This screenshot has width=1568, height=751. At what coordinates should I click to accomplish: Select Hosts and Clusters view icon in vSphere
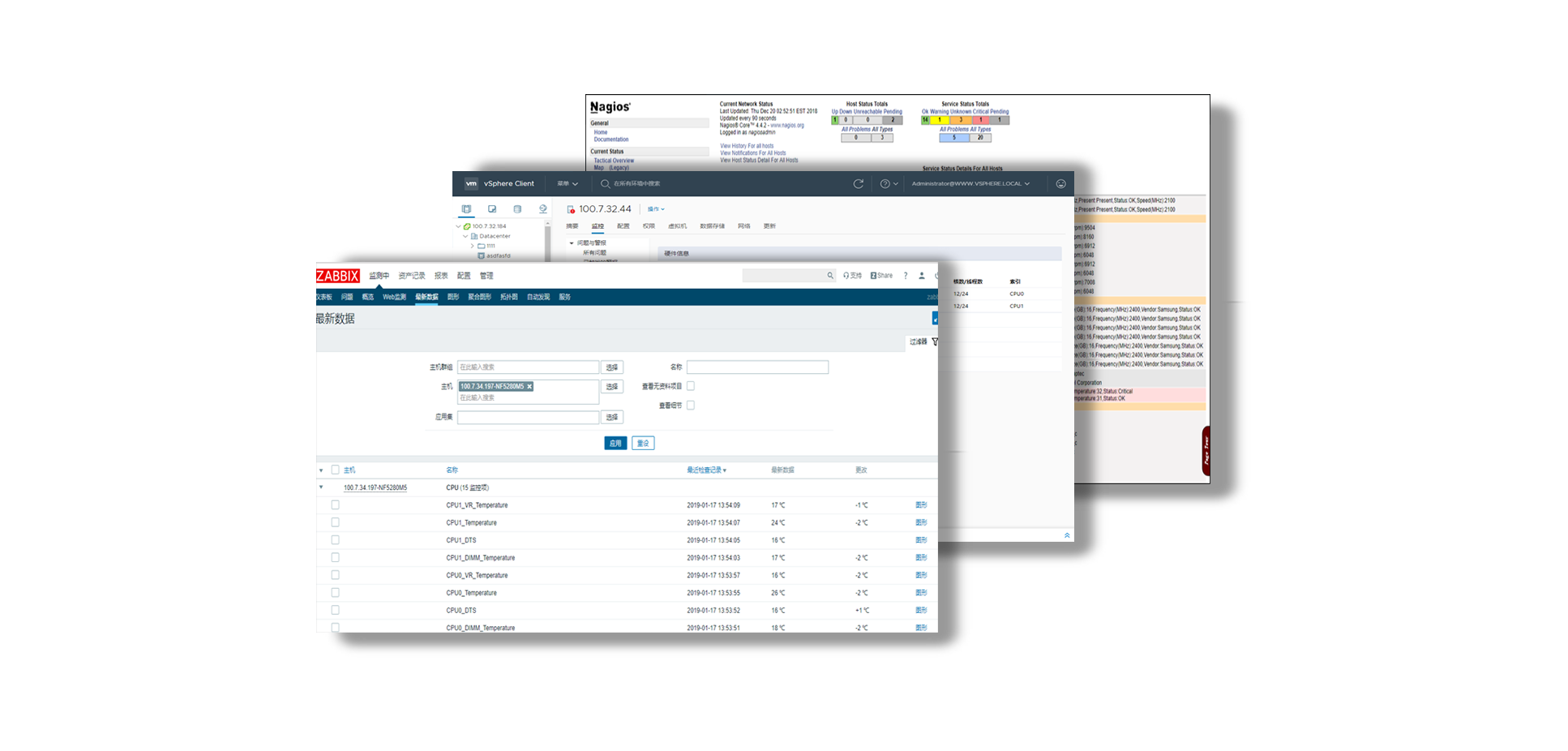(466, 209)
